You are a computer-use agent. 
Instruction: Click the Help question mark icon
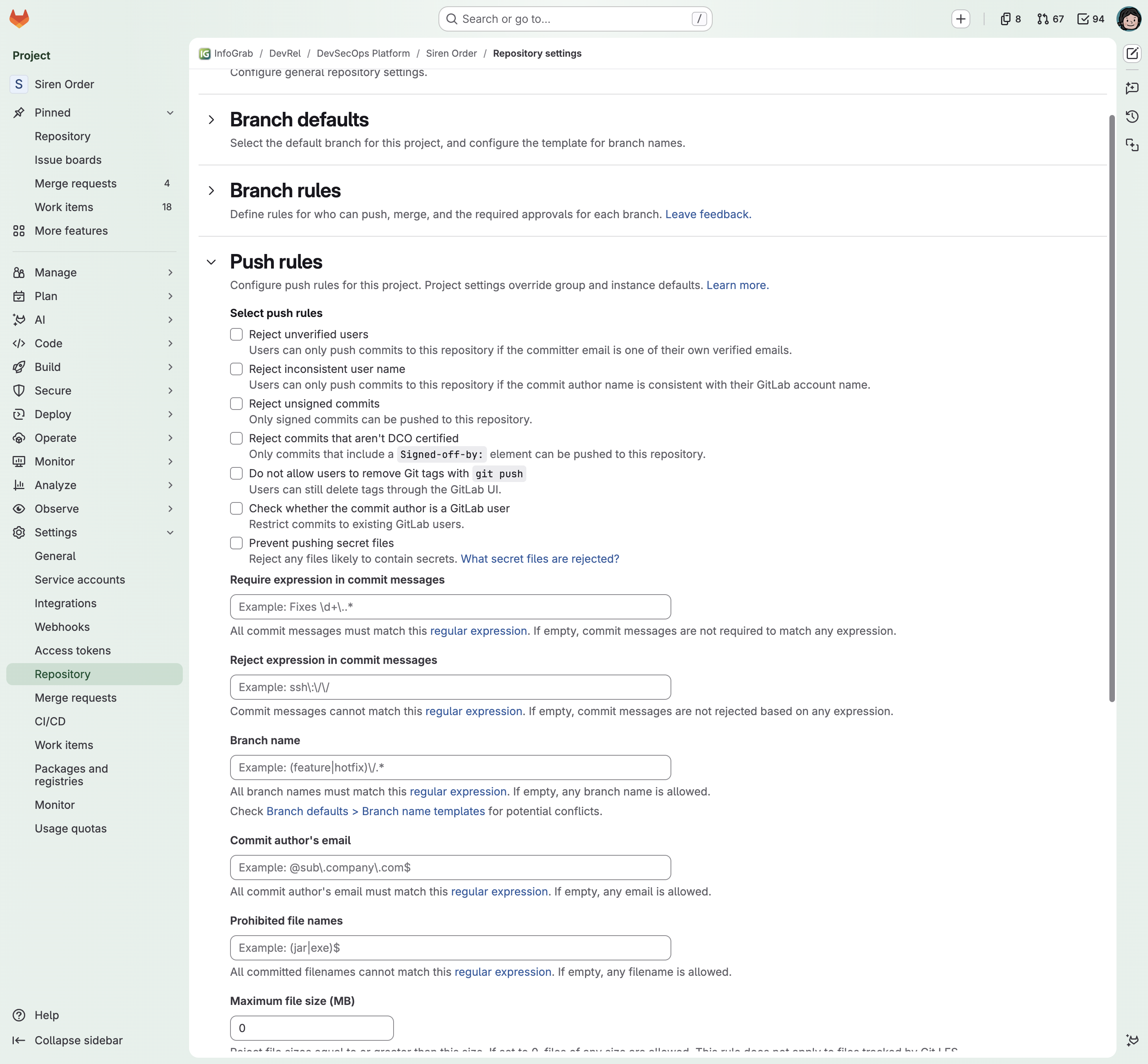(19, 1015)
